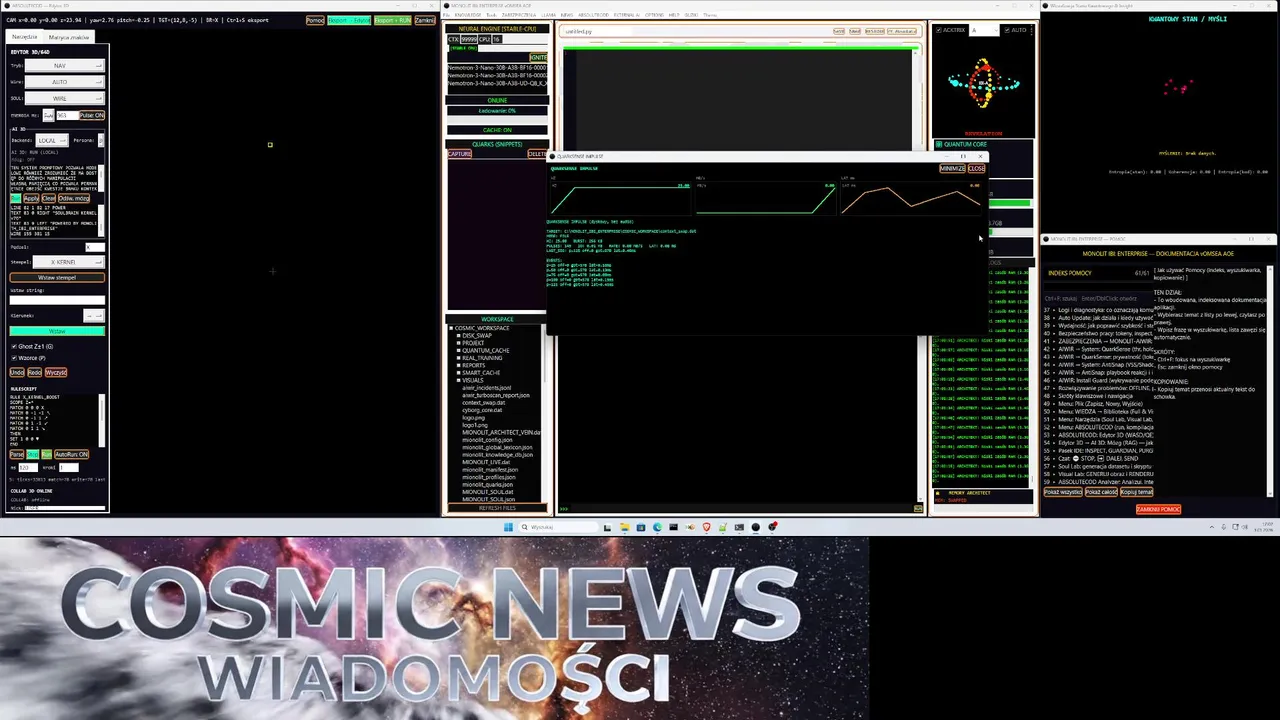Select file context_swap.dat

point(484,402)
